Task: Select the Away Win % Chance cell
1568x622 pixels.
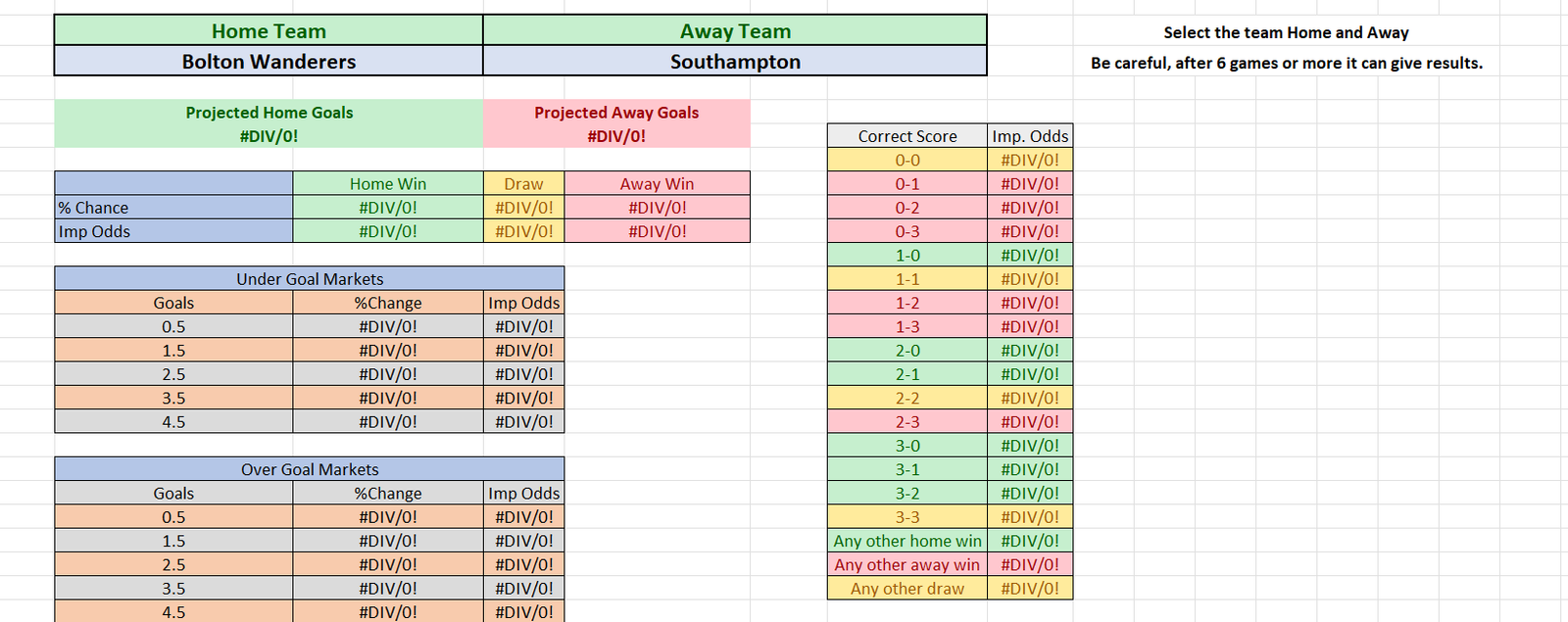Action: point(657,208)
